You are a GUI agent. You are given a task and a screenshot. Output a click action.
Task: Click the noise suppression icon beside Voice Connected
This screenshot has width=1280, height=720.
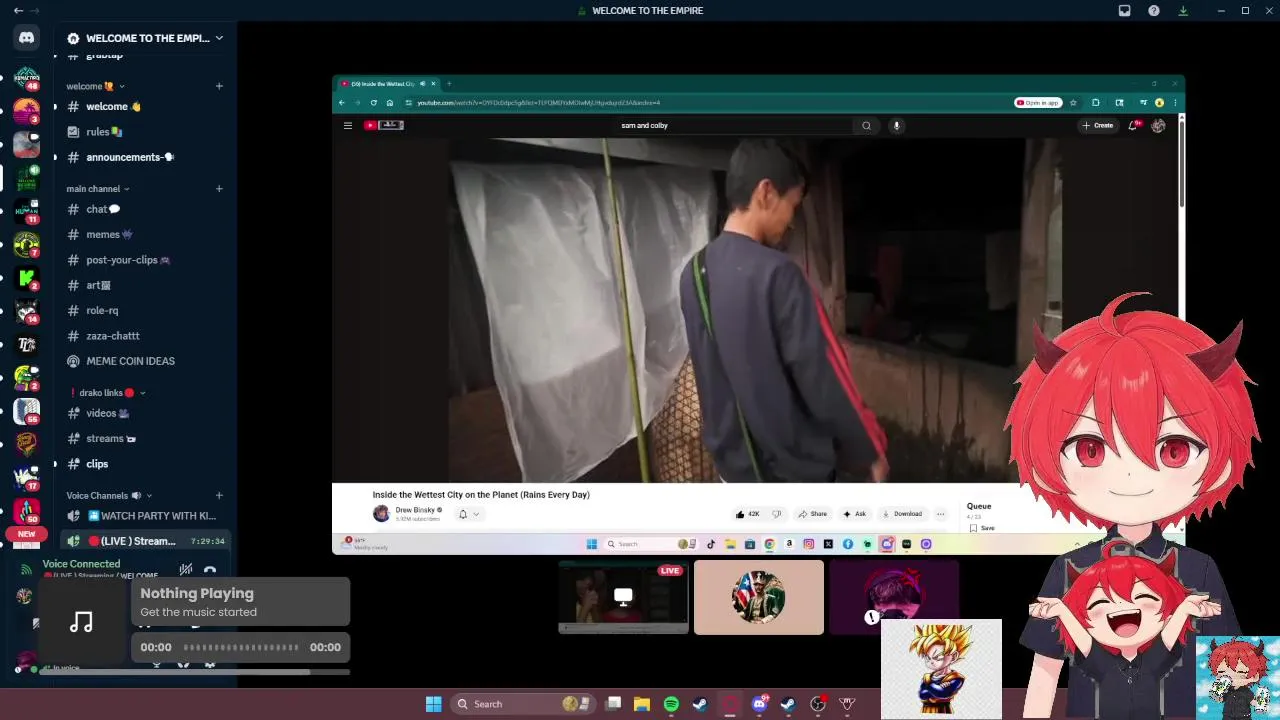click(186, 569)
